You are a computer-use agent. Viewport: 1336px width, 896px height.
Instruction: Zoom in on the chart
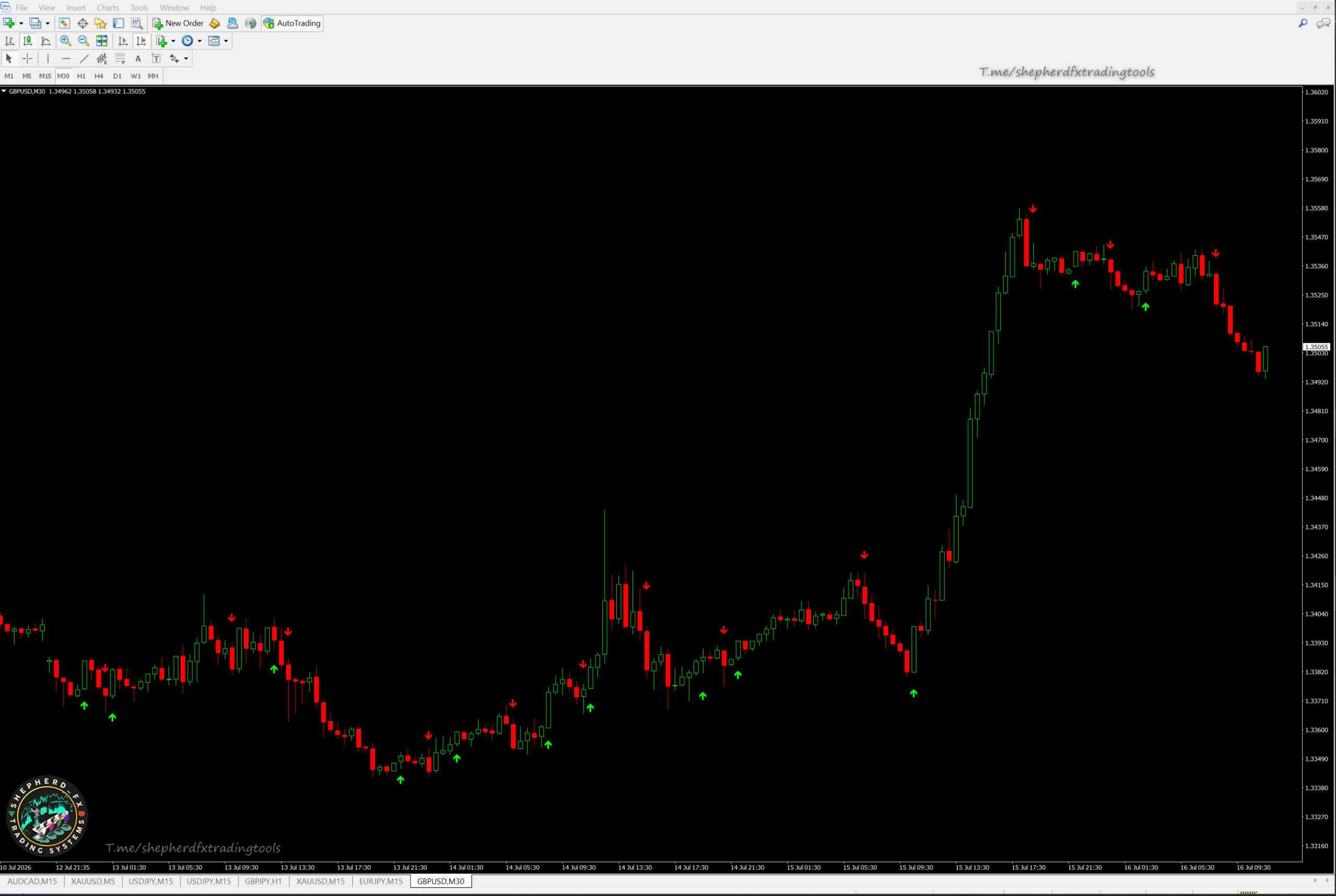(66, 41)
